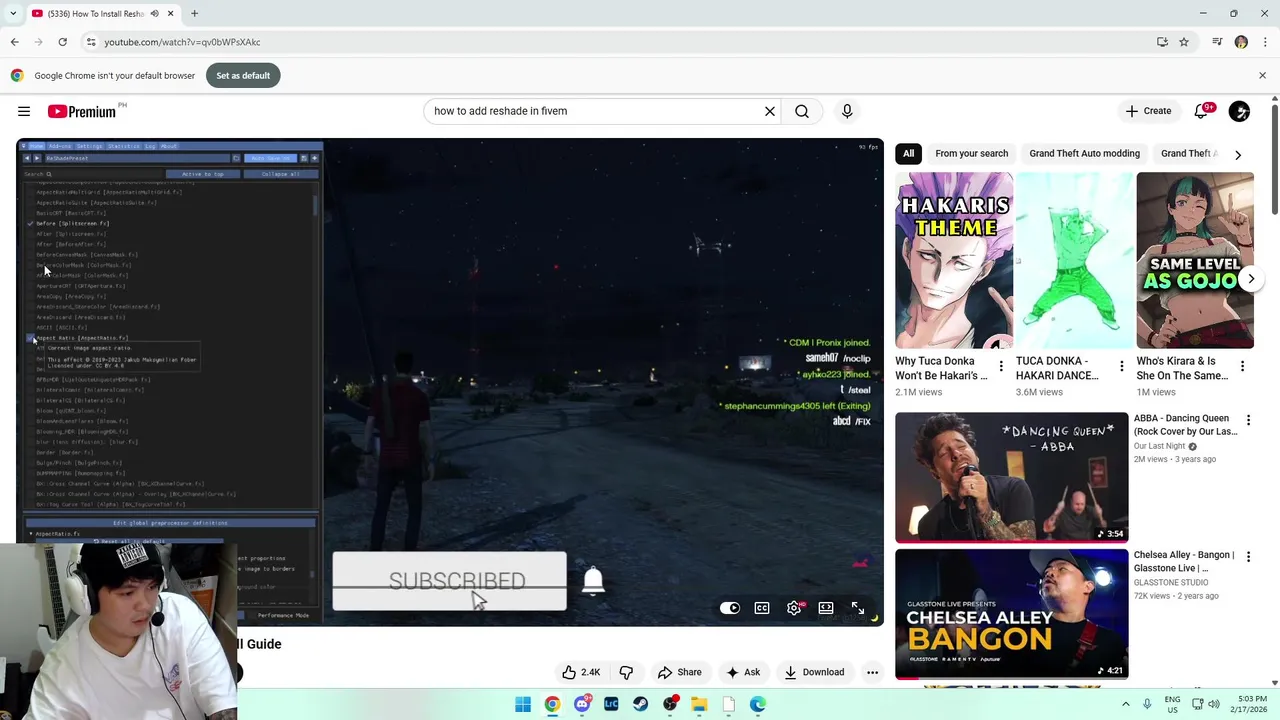Image resolution: width=1280 pixels, height=720 pixels.
Task: Launch Steam from the taskbar
Action: pyautogui.click(x=640, y=704)
